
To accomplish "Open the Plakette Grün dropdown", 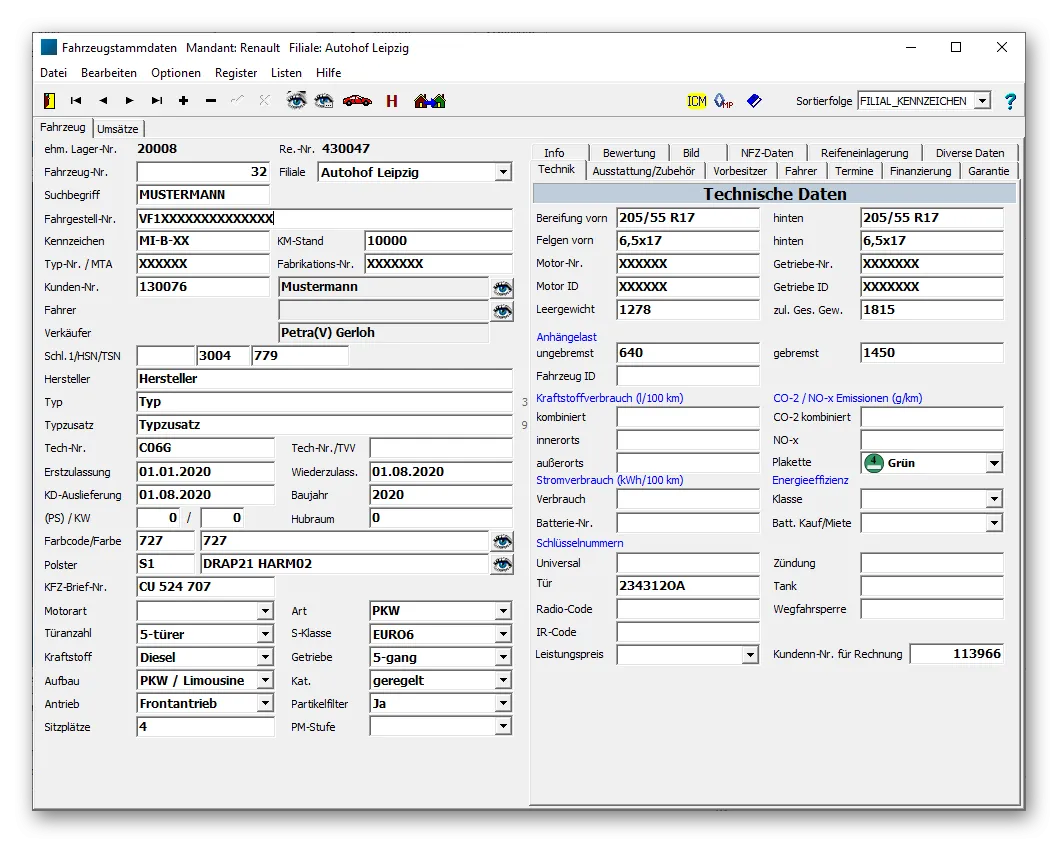I will tap(993, 463).
